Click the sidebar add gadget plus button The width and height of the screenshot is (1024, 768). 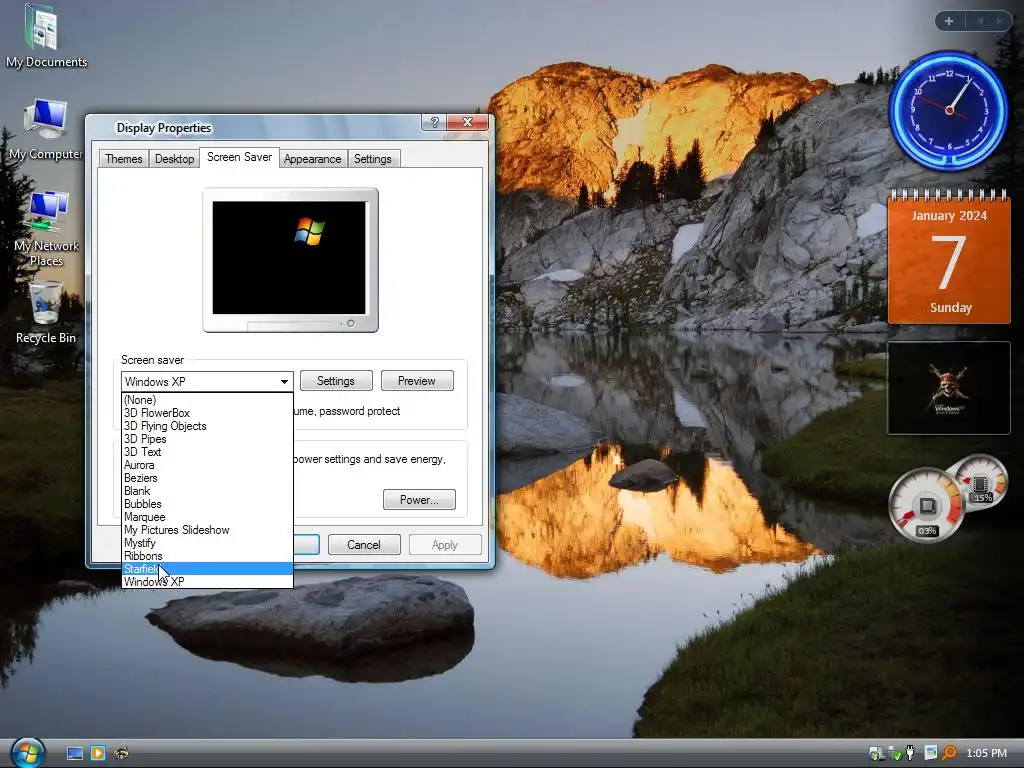click(949, 21)
